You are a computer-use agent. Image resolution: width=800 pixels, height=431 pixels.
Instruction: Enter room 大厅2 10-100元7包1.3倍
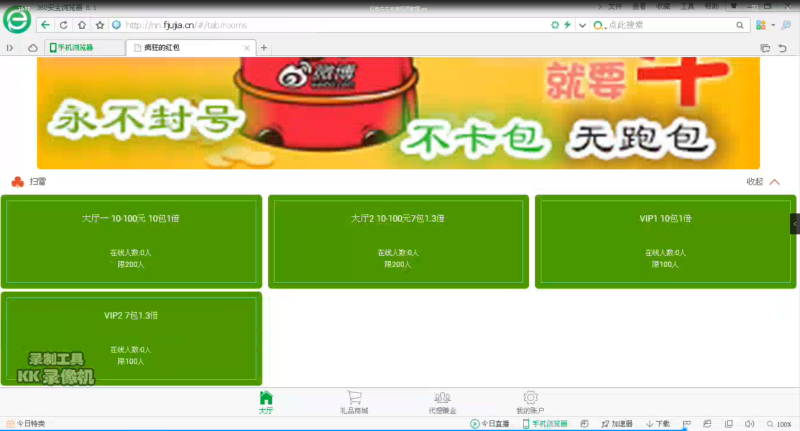(398, 241)
